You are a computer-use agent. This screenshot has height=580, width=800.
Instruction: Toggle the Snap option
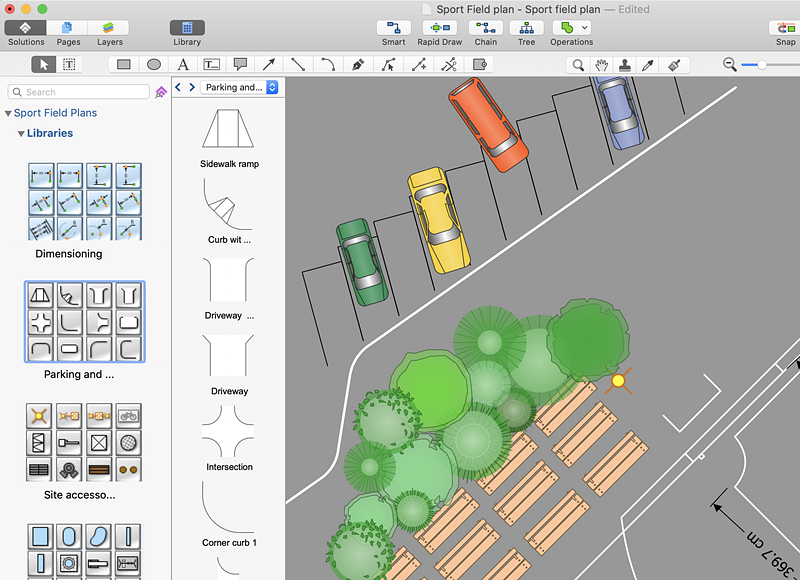click(785, 28)
